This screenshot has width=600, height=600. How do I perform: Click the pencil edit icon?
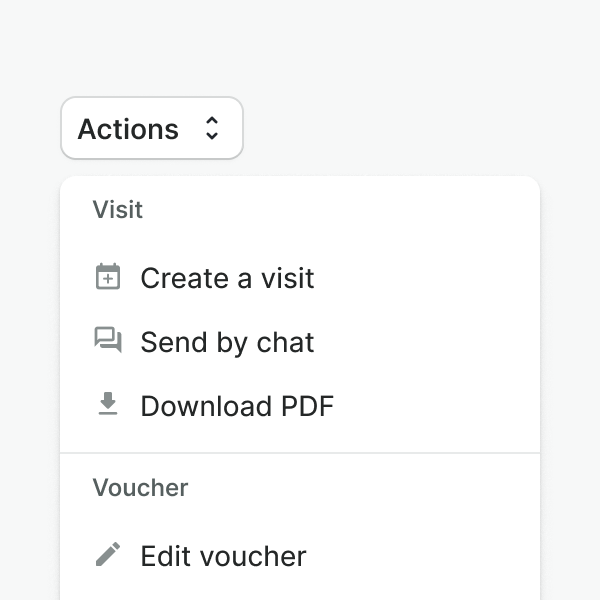[108, 554]
